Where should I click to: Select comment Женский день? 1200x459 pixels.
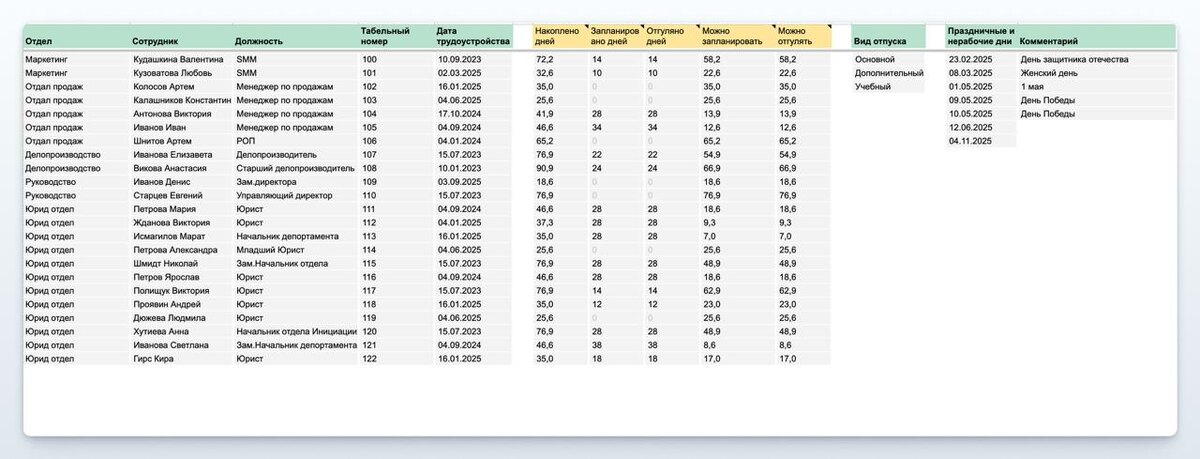1049,73
